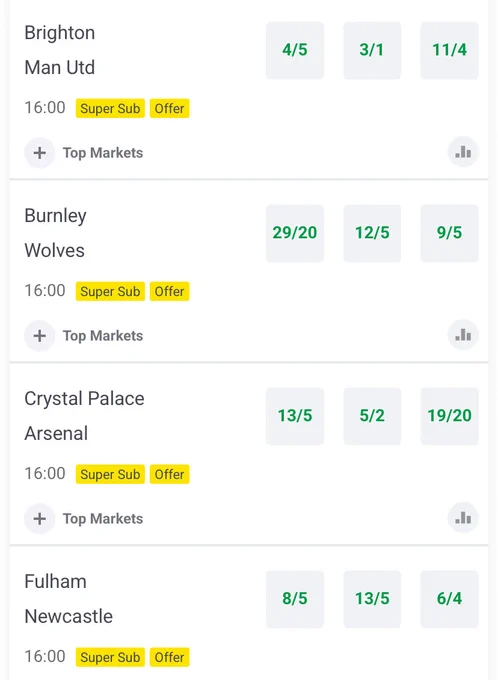Pick Newcastle win odds 6/4

449,599
